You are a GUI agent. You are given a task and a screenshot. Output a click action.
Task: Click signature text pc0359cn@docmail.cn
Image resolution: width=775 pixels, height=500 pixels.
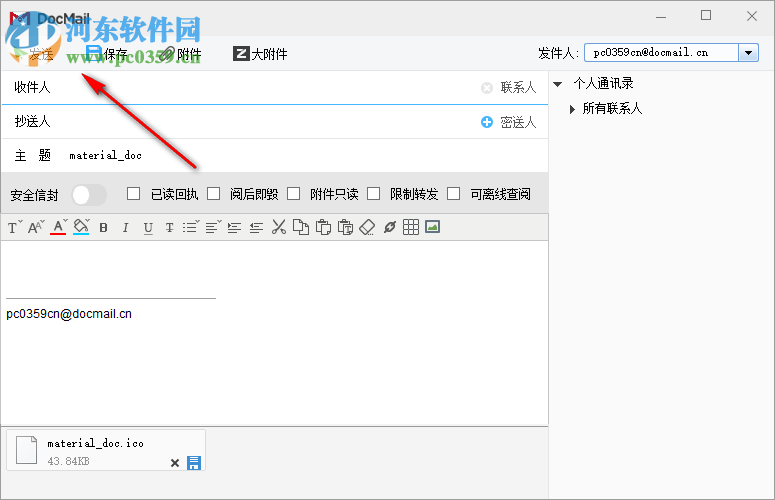click(69, 314)
